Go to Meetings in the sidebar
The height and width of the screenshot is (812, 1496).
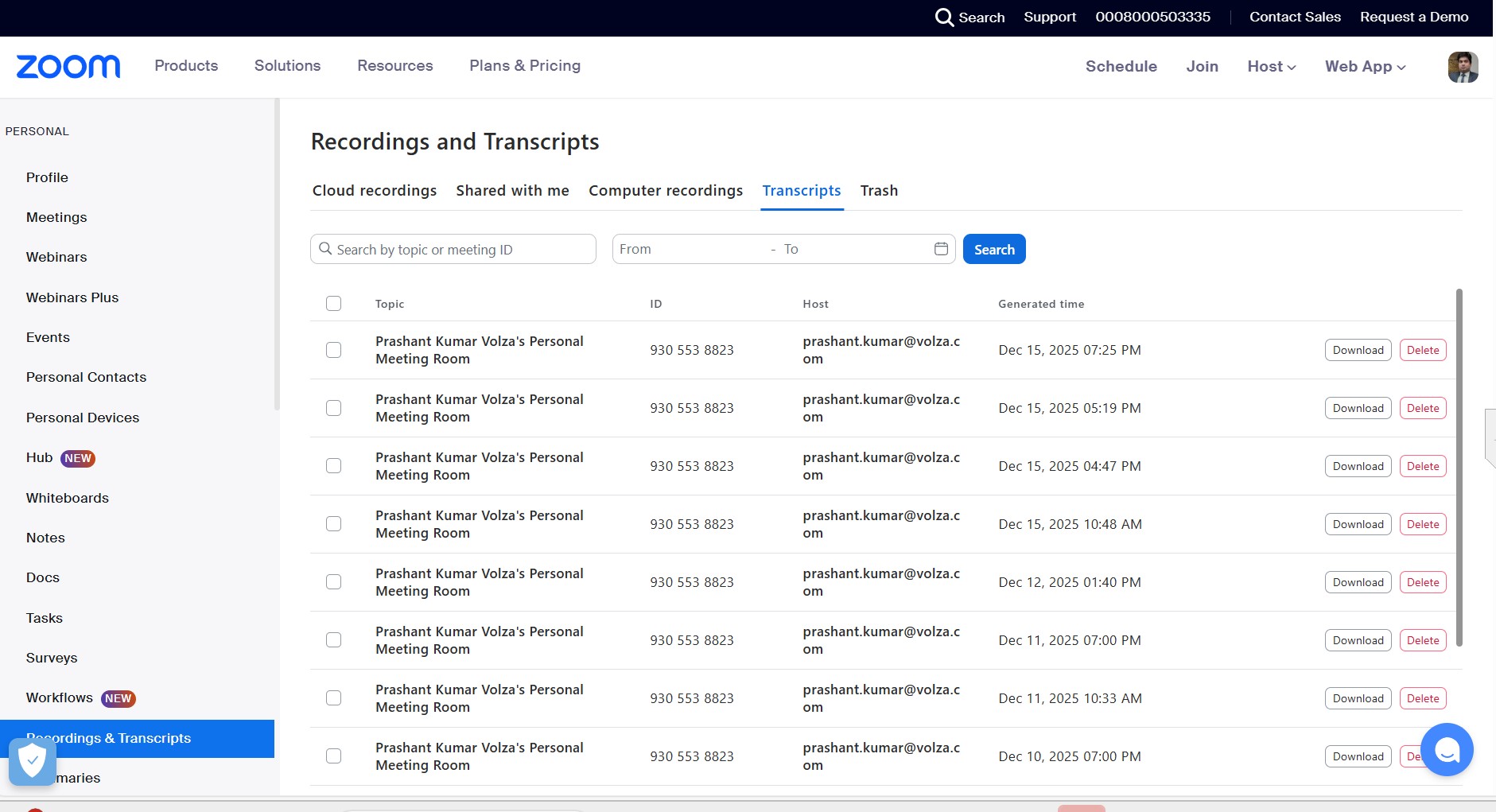point(56,217)
